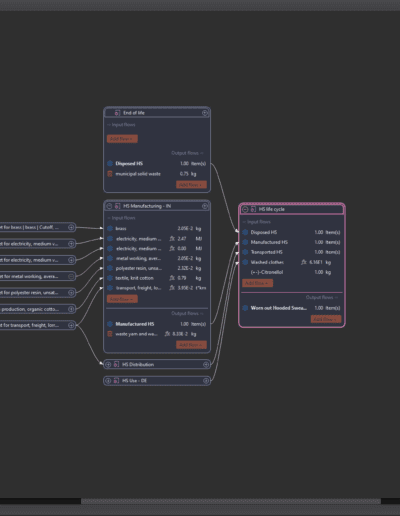This screenshot has height=516, width=400.
Task: Expand right side of End of life node
Action: click(205, 113)
